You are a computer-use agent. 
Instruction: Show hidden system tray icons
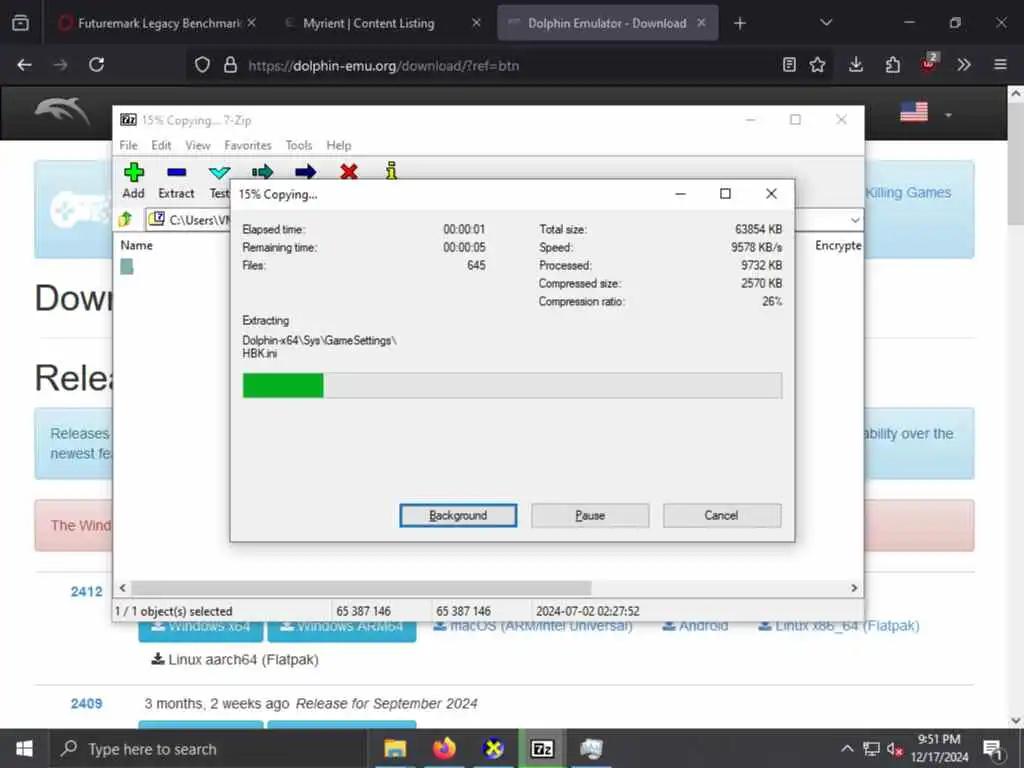pyautogui.click(x=846, y=749)
